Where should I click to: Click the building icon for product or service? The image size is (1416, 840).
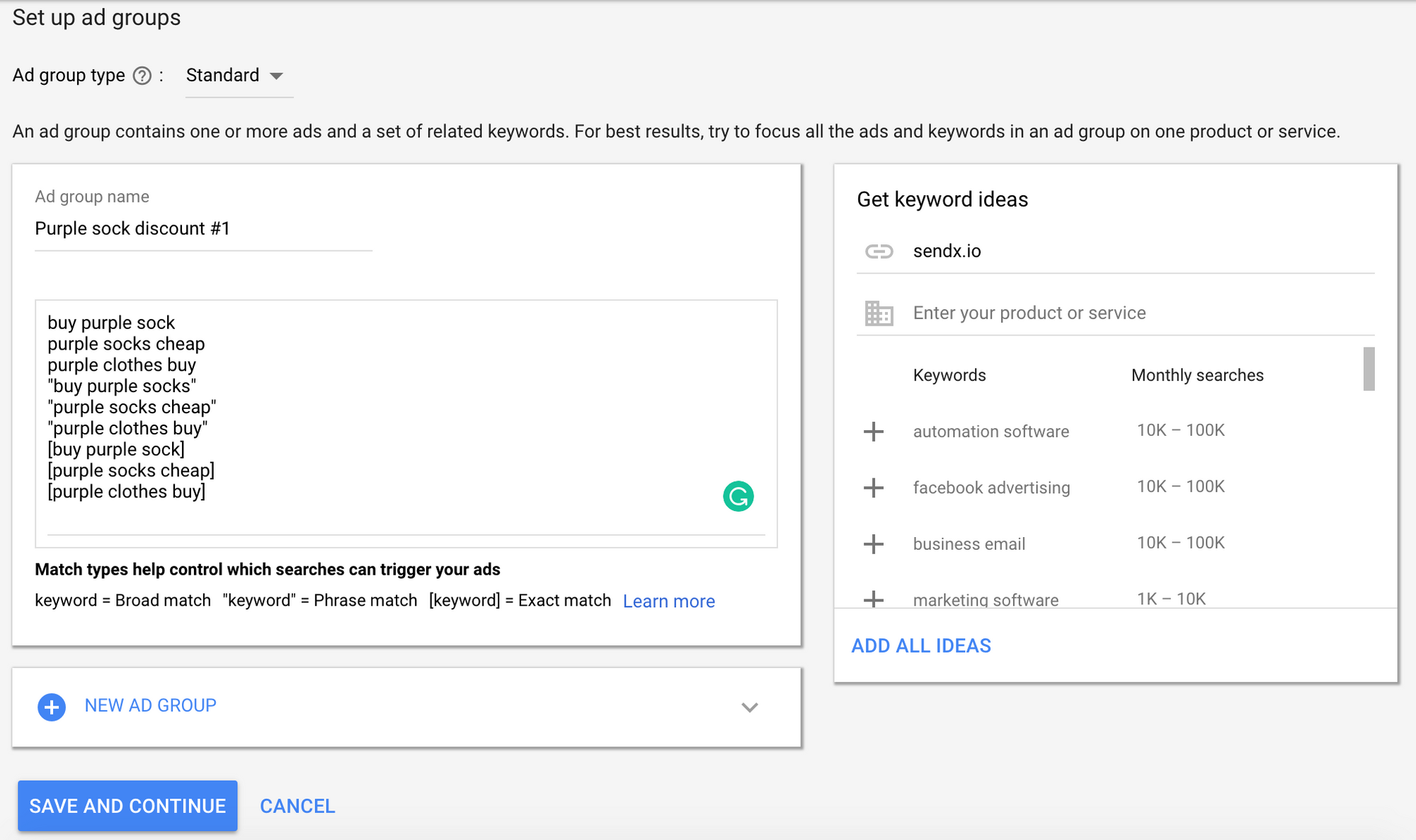(879, 313)
